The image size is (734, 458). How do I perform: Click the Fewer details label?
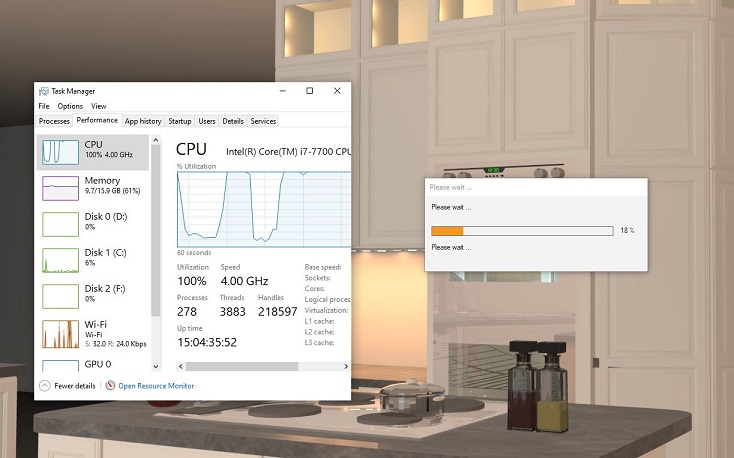click(75, 386)
